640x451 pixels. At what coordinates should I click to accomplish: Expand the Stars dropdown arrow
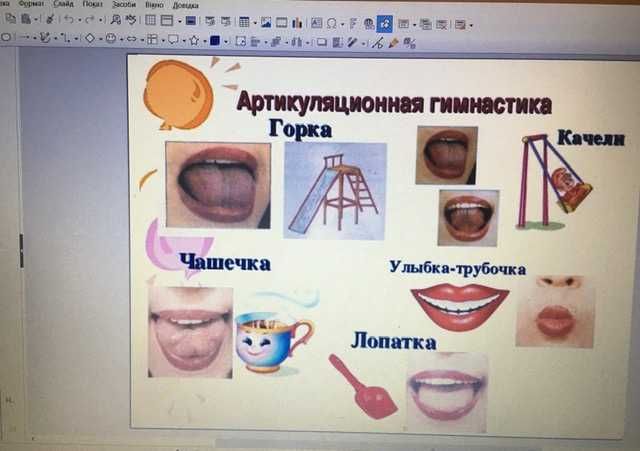205,41
